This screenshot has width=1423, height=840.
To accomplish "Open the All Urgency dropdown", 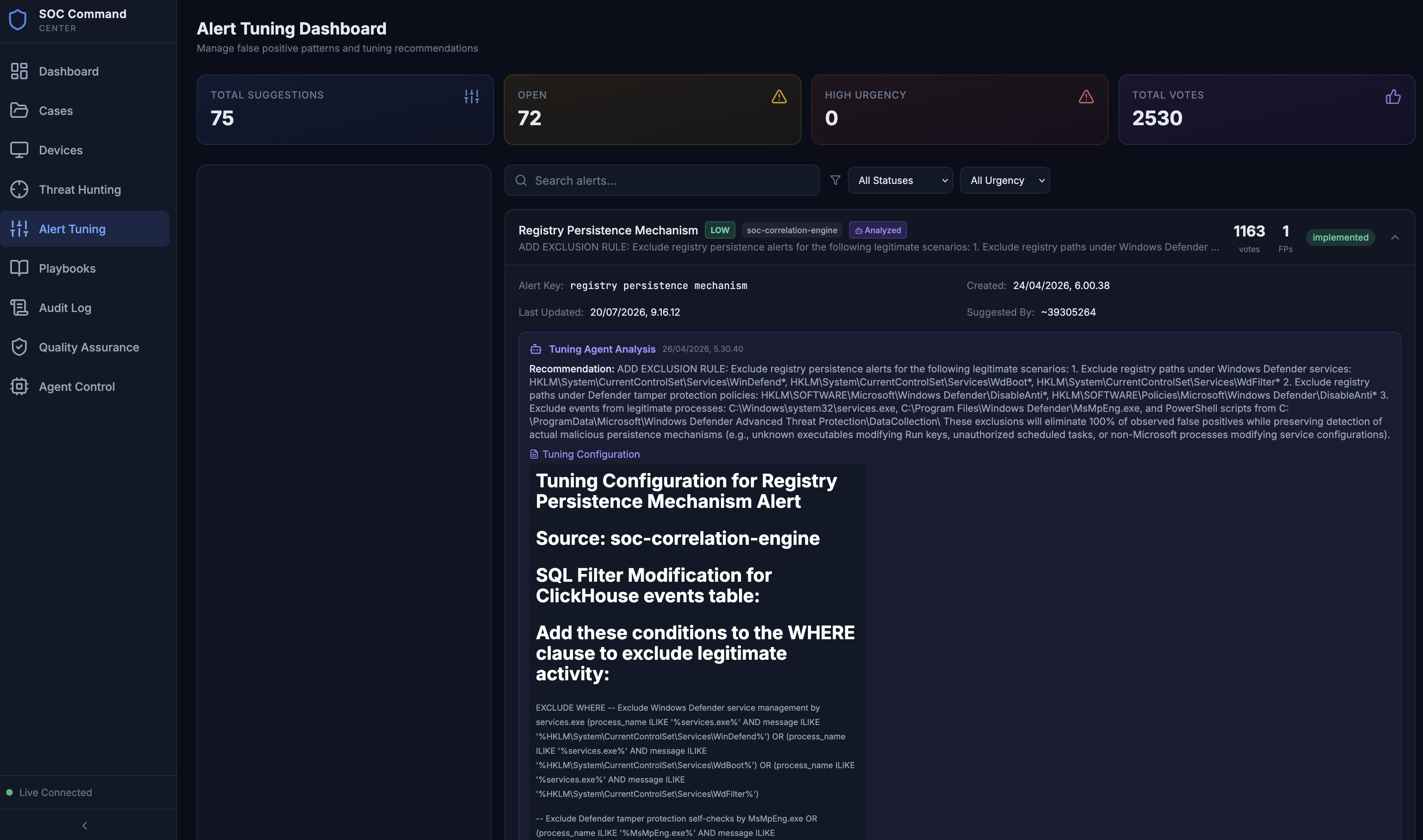I will coord(1005,180).
